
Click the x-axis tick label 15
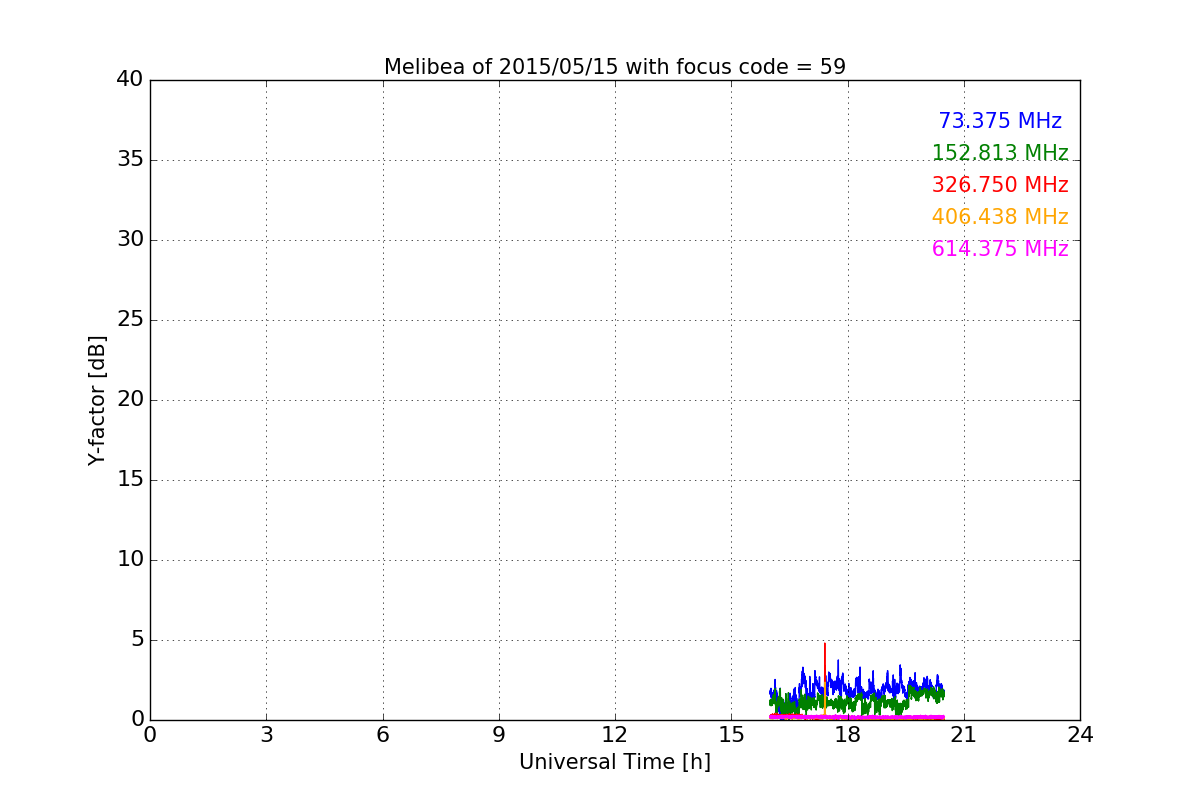point(731,734)
